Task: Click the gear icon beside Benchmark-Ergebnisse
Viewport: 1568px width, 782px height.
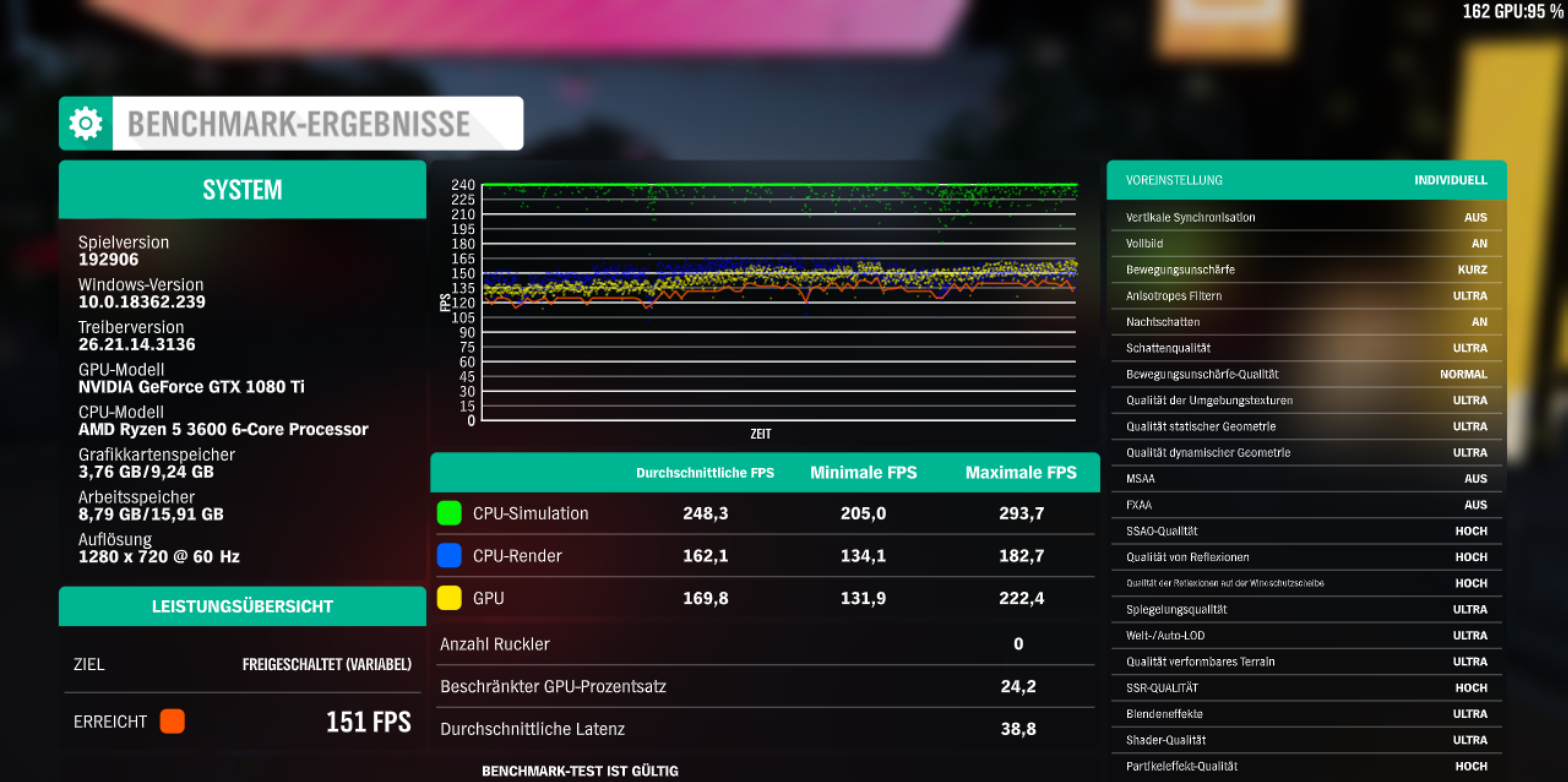Action: coord(86,124)
